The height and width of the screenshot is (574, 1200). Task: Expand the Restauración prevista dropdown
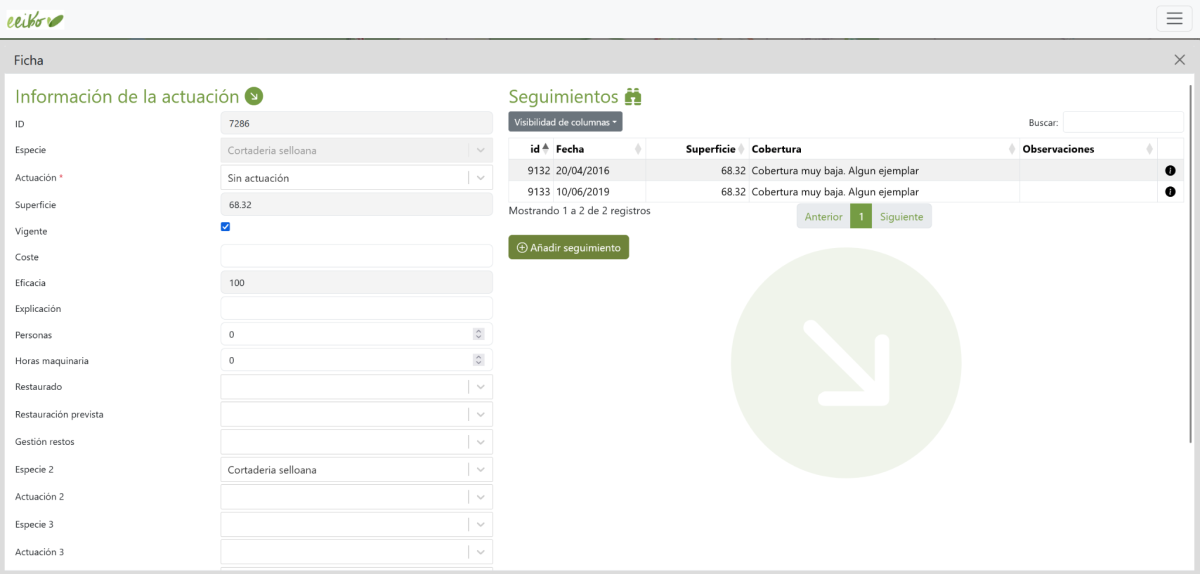click(x=356, y=414)
